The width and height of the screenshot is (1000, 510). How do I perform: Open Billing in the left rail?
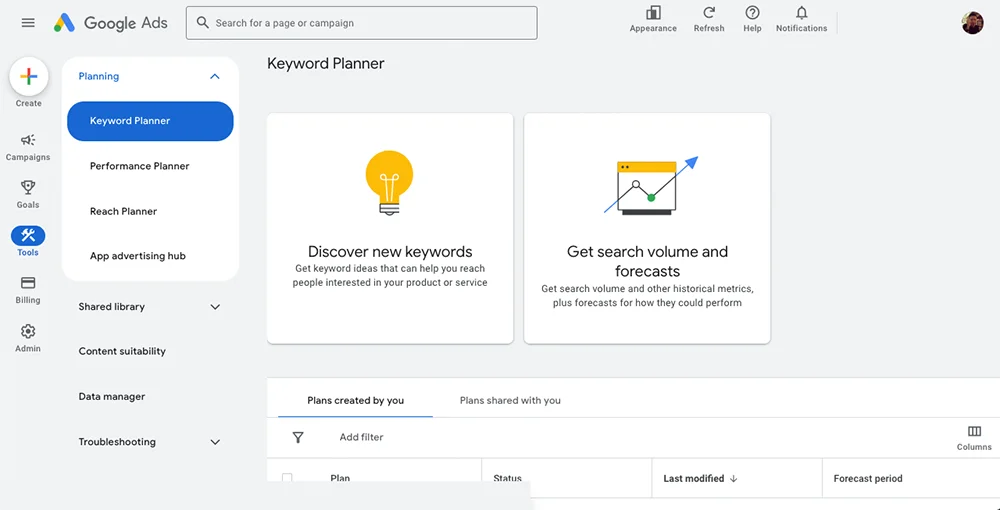(28, 284)
